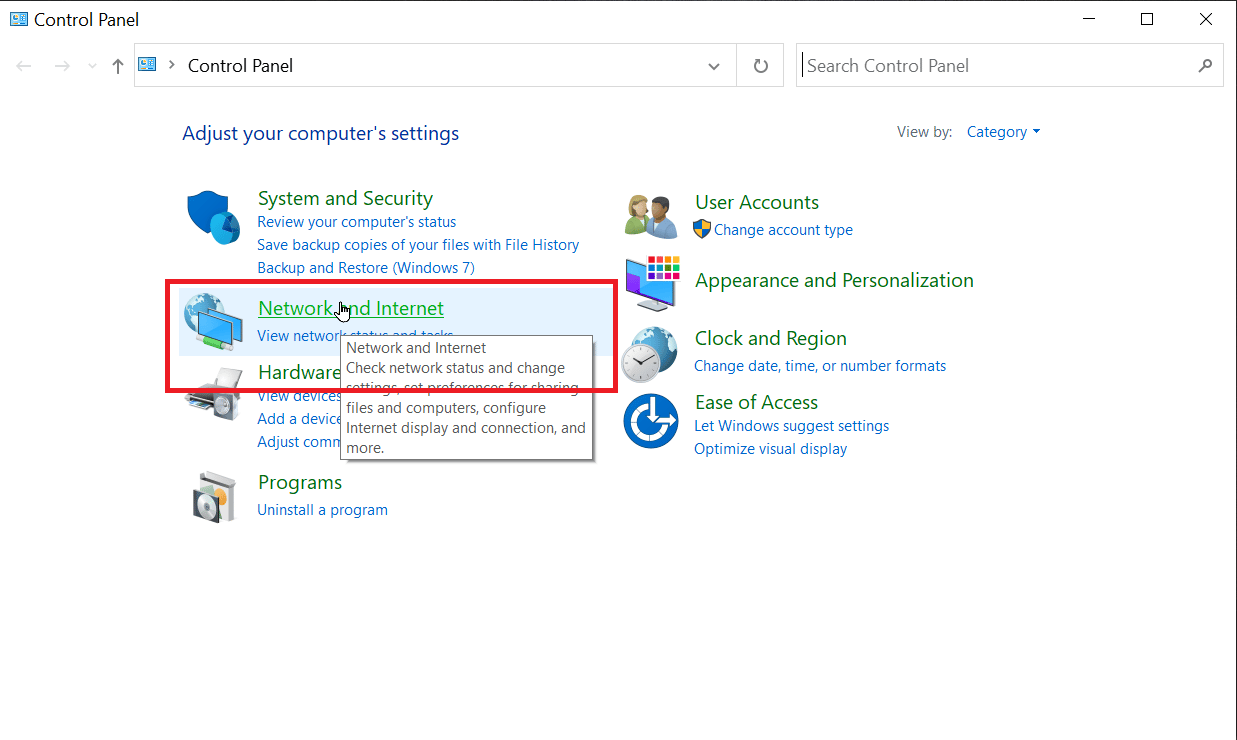Open Appearance and Personalization heading
The height and width of the screenshot is (740, 1237).
(x=834, y=280)
